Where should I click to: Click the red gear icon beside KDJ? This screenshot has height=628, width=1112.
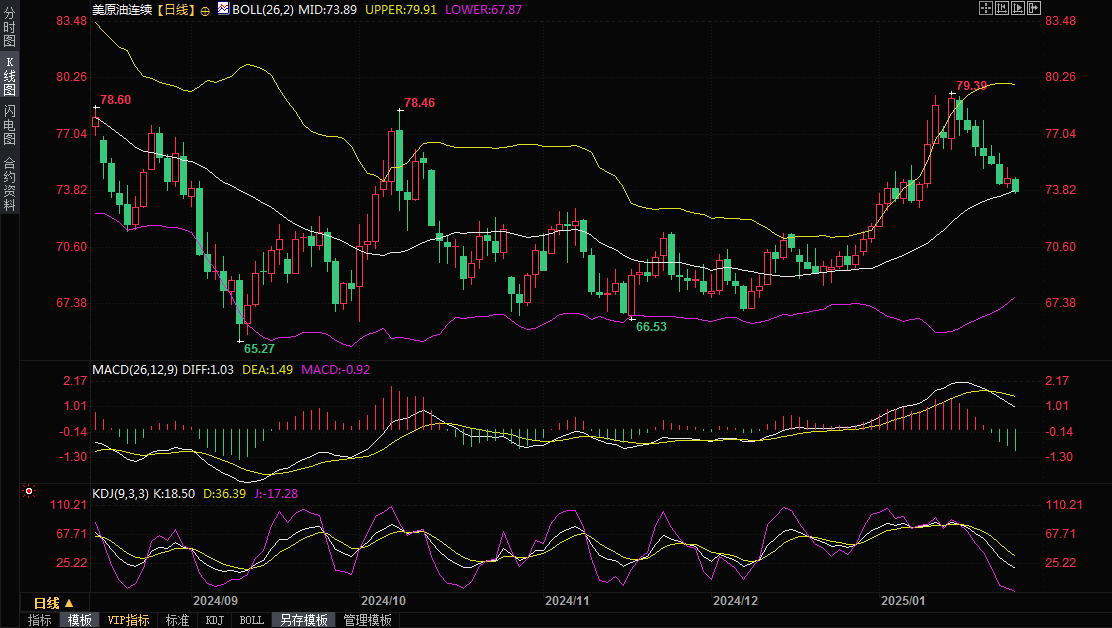28,492
